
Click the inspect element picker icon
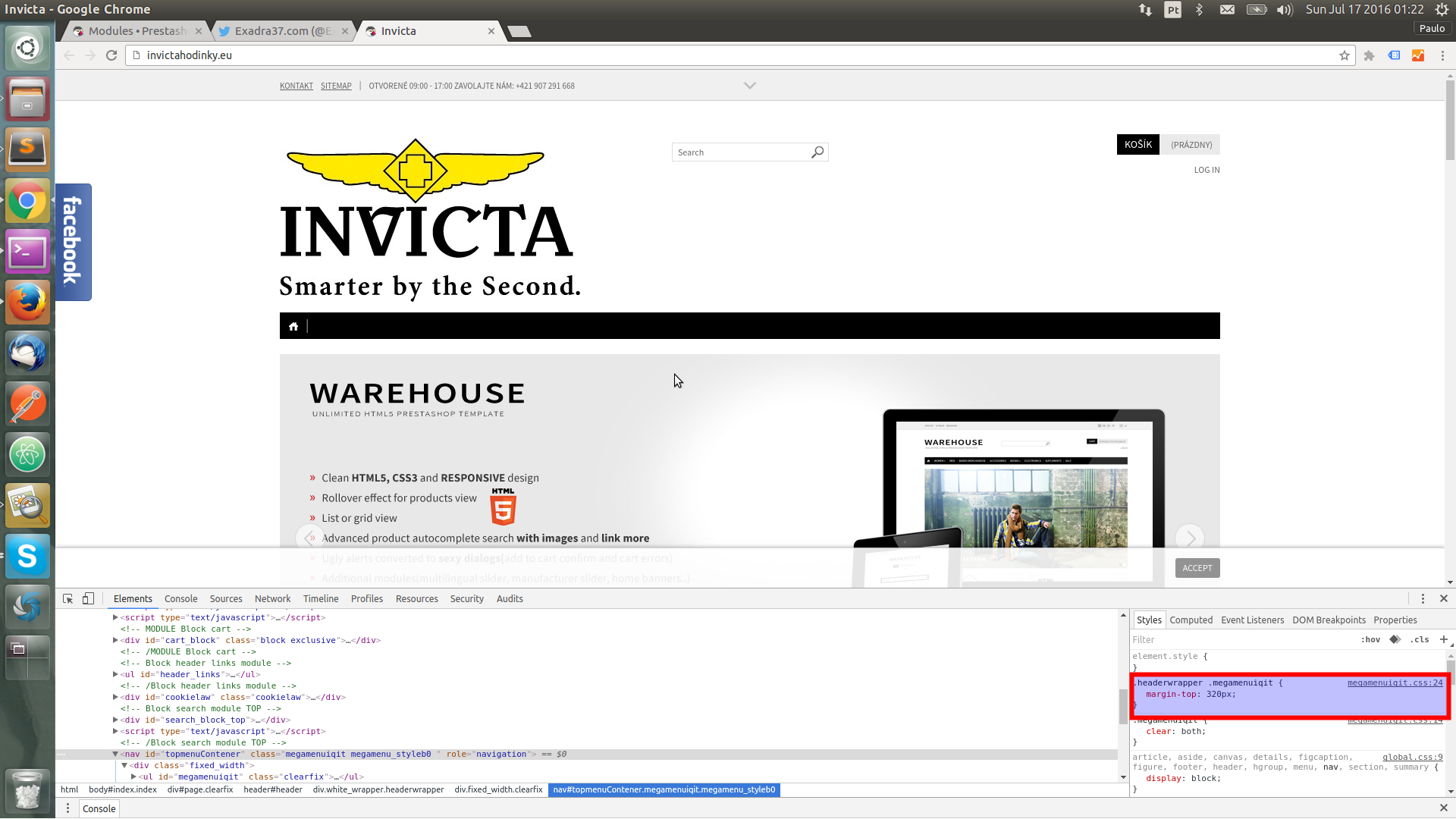[67, 598]
